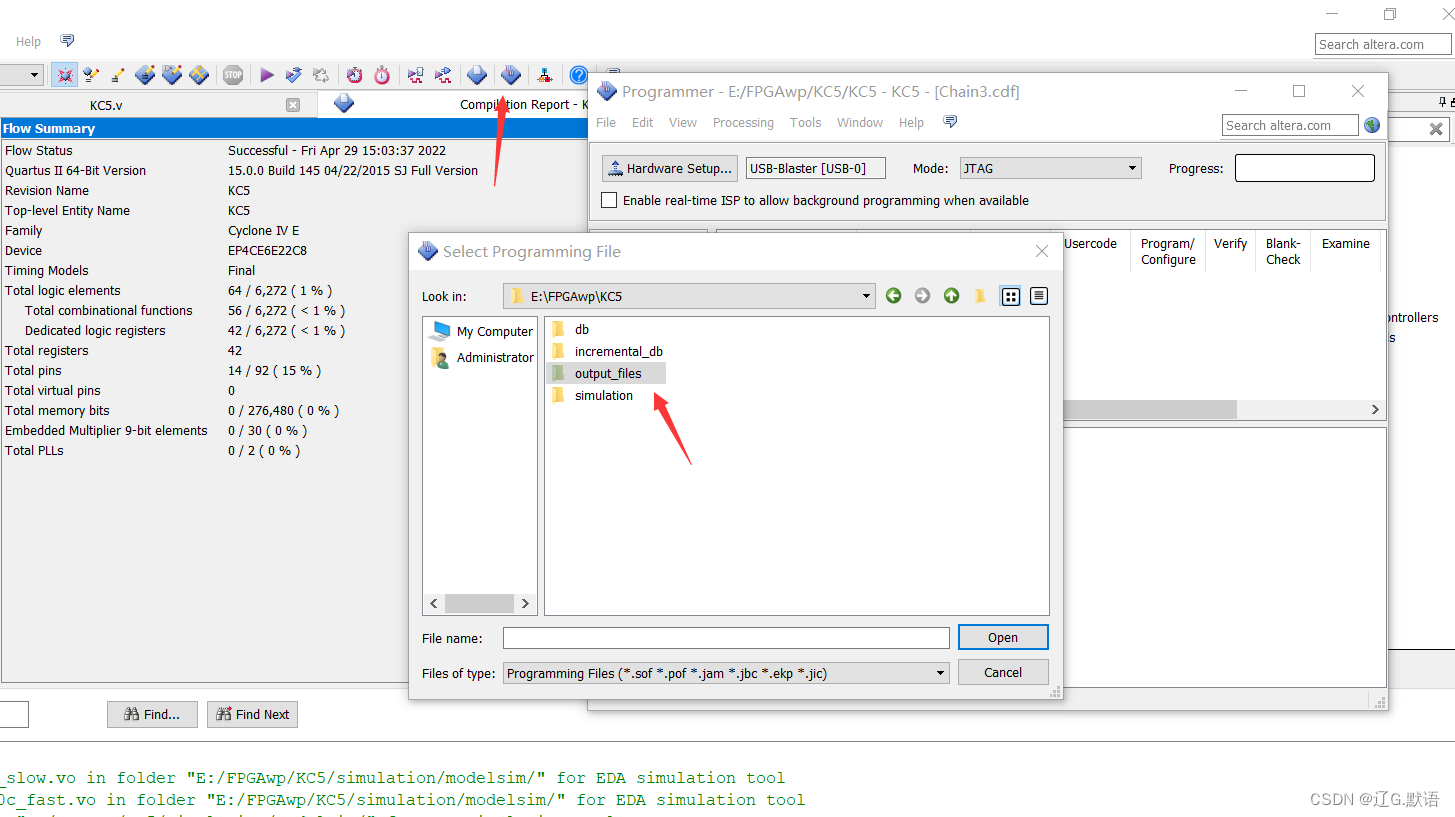This screenshot has width=1455, height=817.
Task: Switch to the KC5.v tab
Action: click(x=106, y=105)
